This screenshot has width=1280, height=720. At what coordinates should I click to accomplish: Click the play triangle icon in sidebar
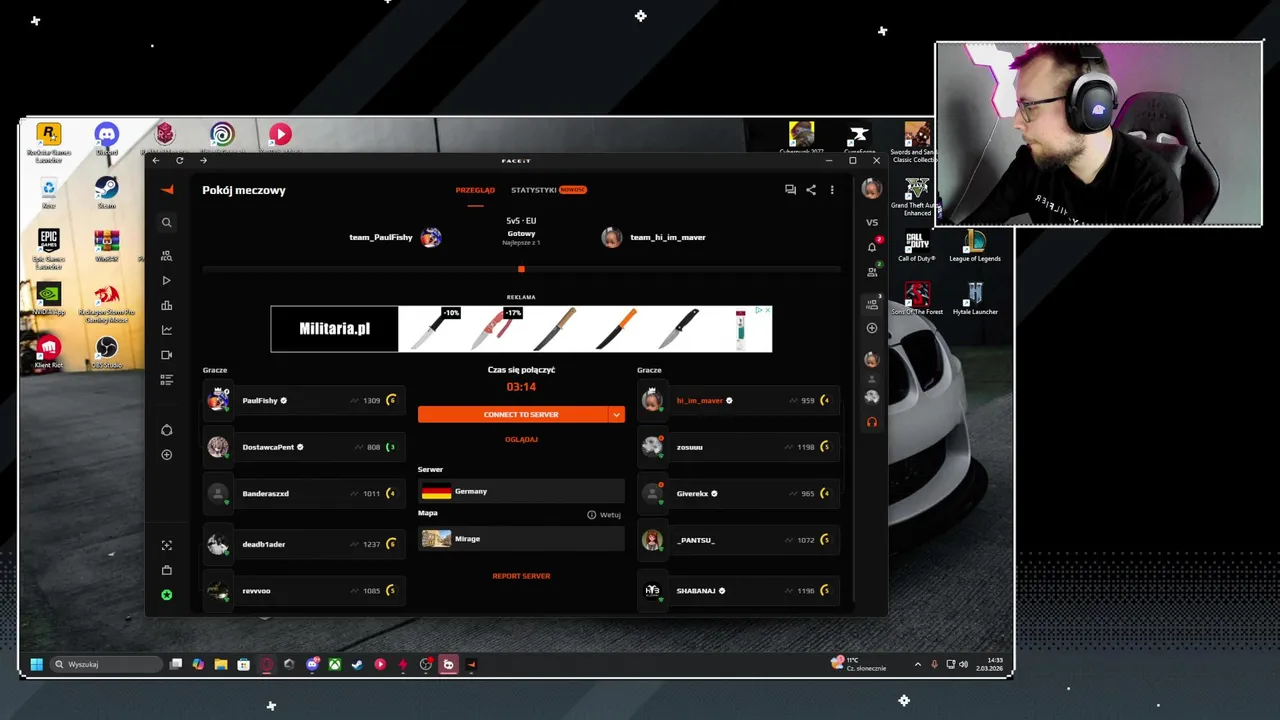167,281
